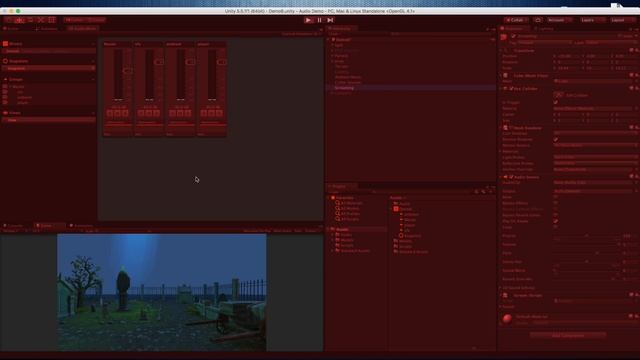640x360 pixels.
Task: Select the Assets folder in Project tree
Action: pos(342,229)
